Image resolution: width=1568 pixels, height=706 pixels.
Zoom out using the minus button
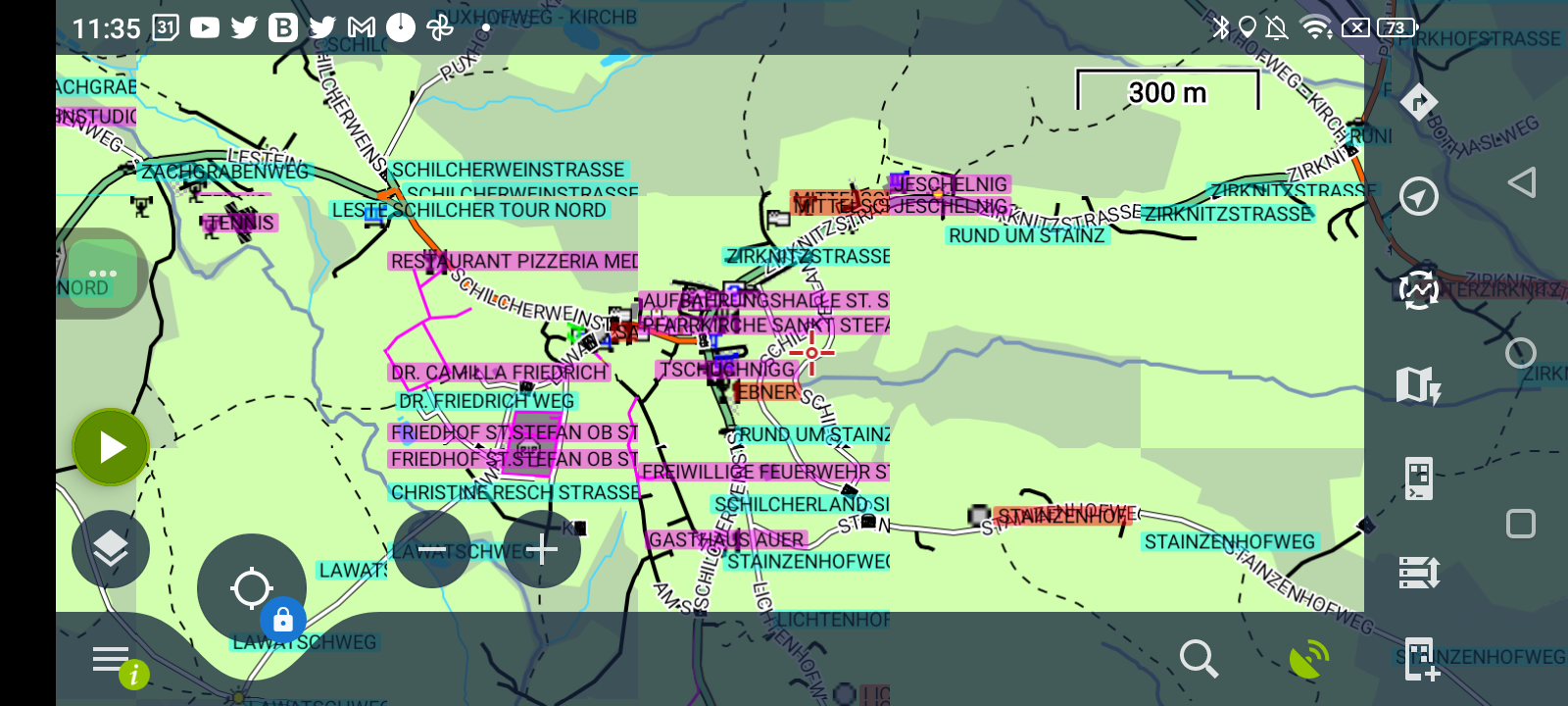[432, 550]
